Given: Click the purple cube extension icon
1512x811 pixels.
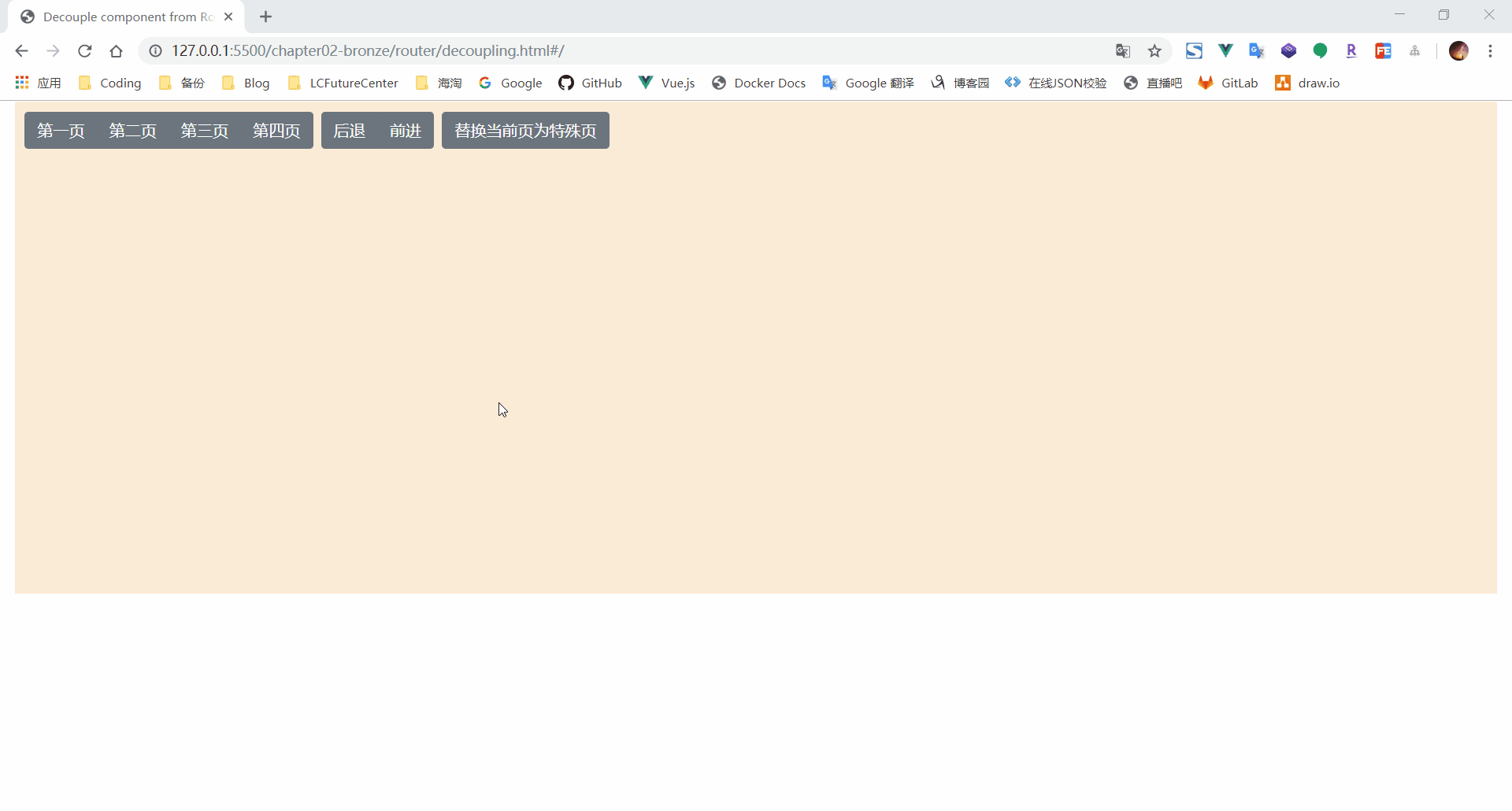Looking at the screenshot, I should pyautogui.click(x=1288, y=51).
